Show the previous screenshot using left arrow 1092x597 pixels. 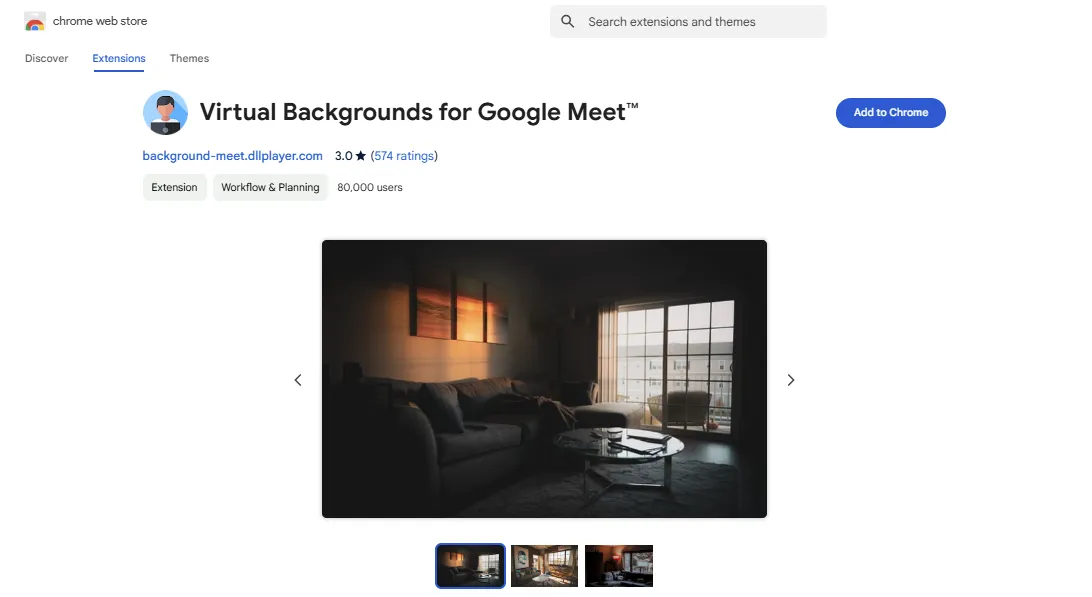298,380
